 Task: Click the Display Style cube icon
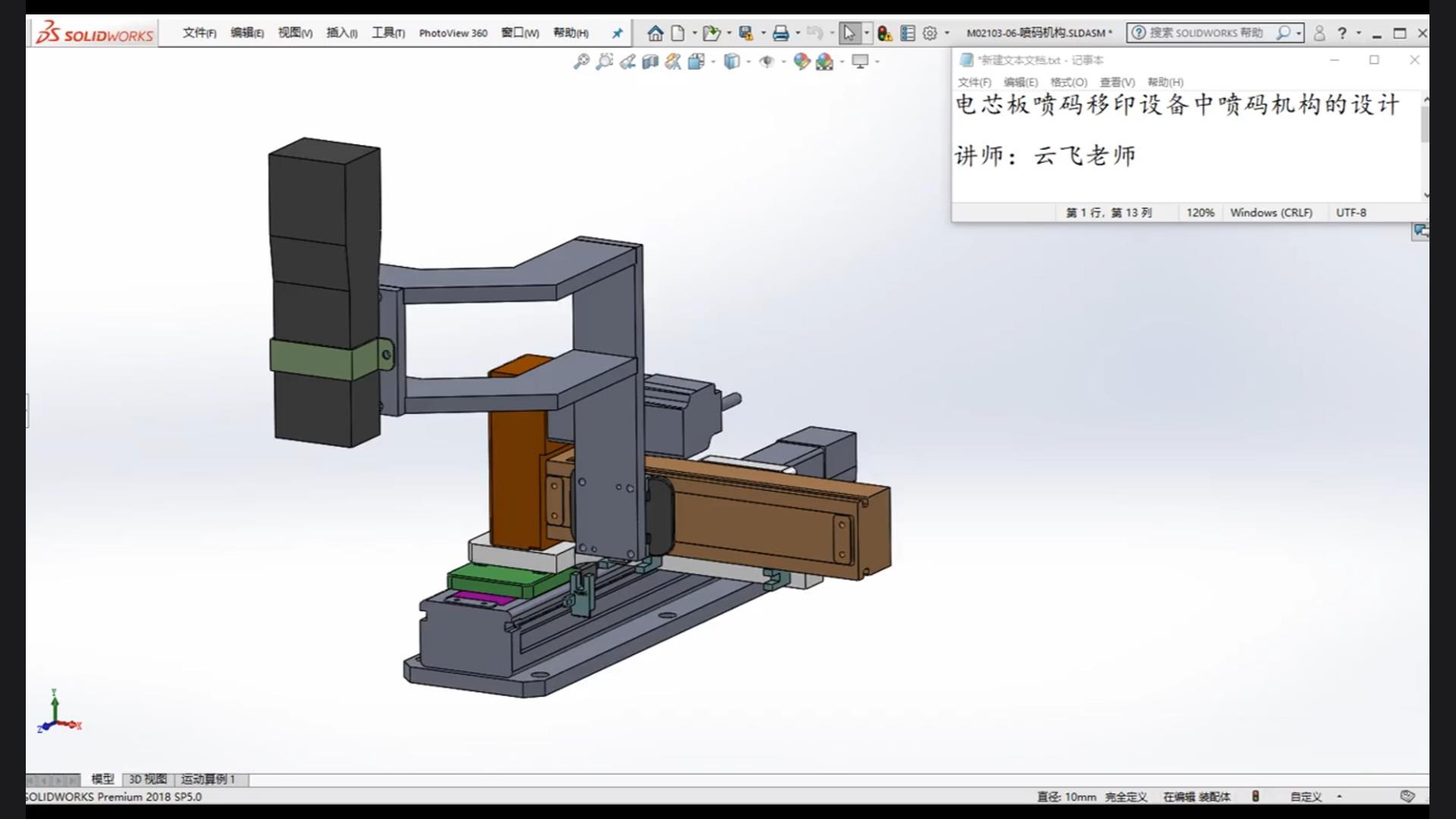coord(732,61)
